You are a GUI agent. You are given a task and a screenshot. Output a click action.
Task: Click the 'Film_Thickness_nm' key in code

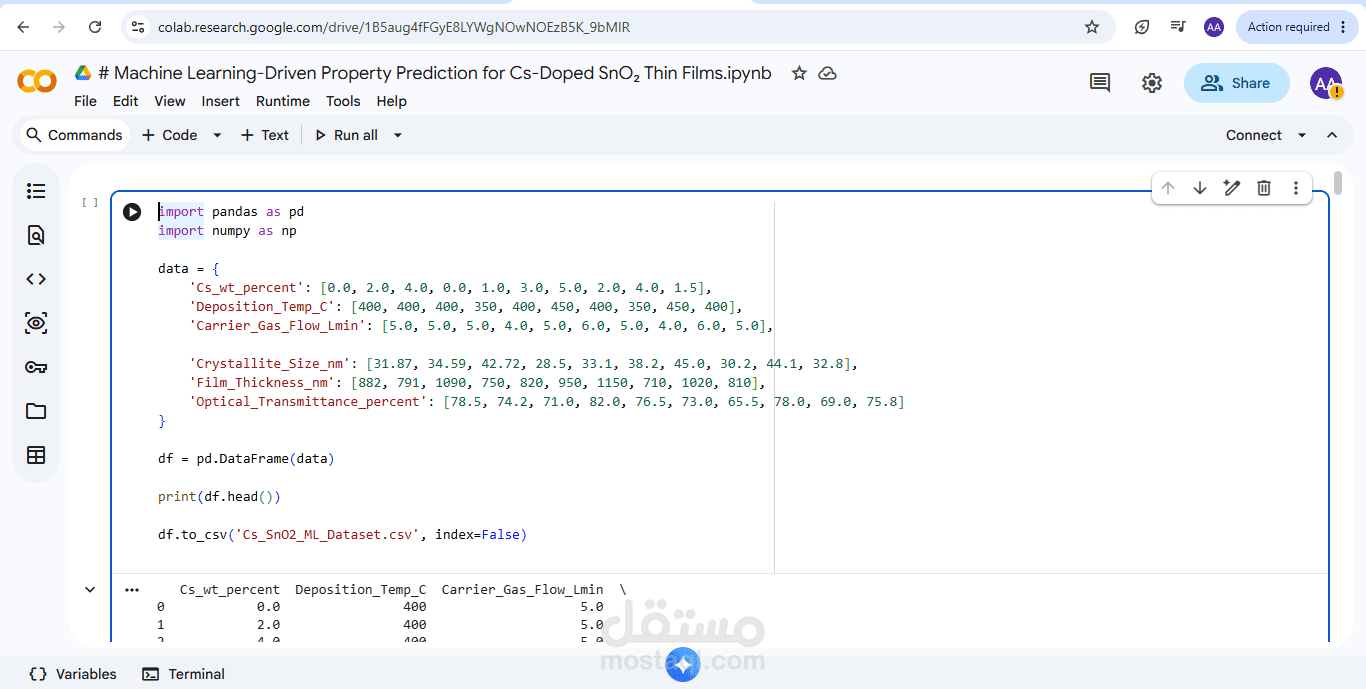tap(262, 383)
